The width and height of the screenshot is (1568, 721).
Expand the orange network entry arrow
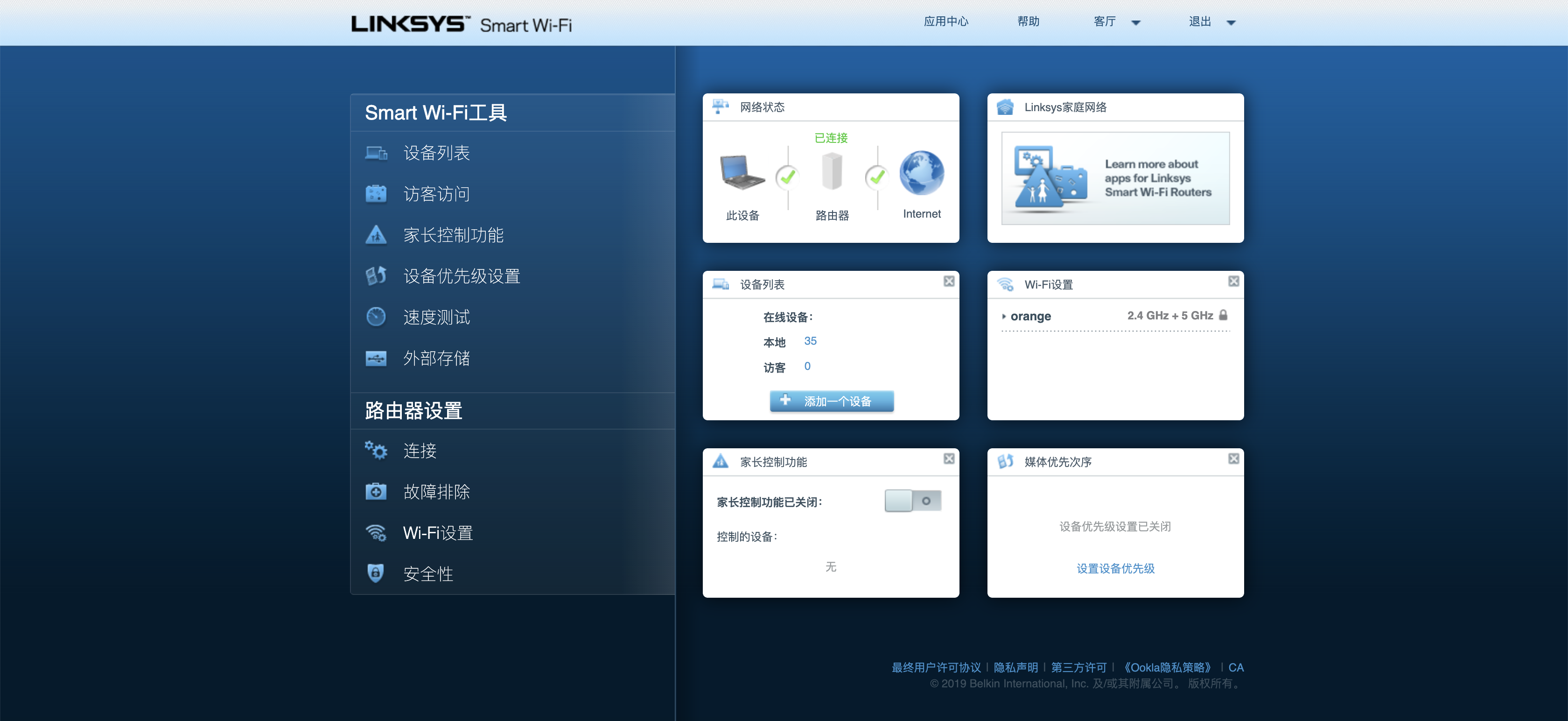pos(1004,317)
